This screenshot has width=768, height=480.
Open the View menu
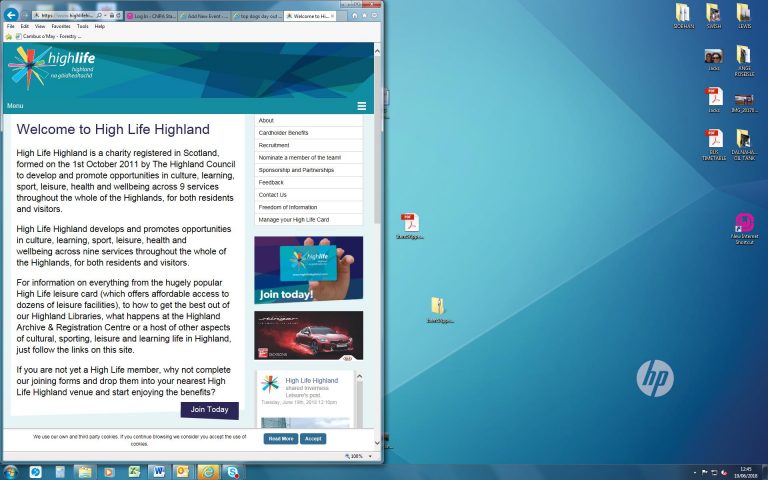[40, 26]
